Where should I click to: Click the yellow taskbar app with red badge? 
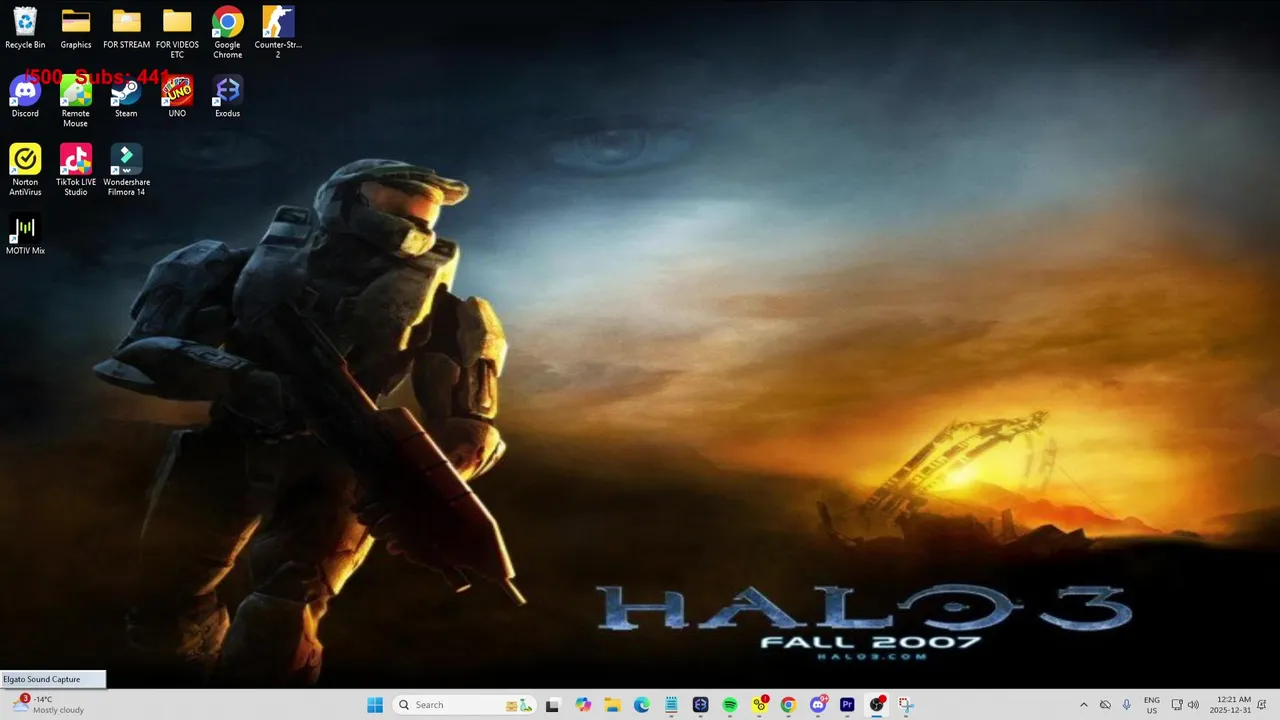click(x=760, y=705)
